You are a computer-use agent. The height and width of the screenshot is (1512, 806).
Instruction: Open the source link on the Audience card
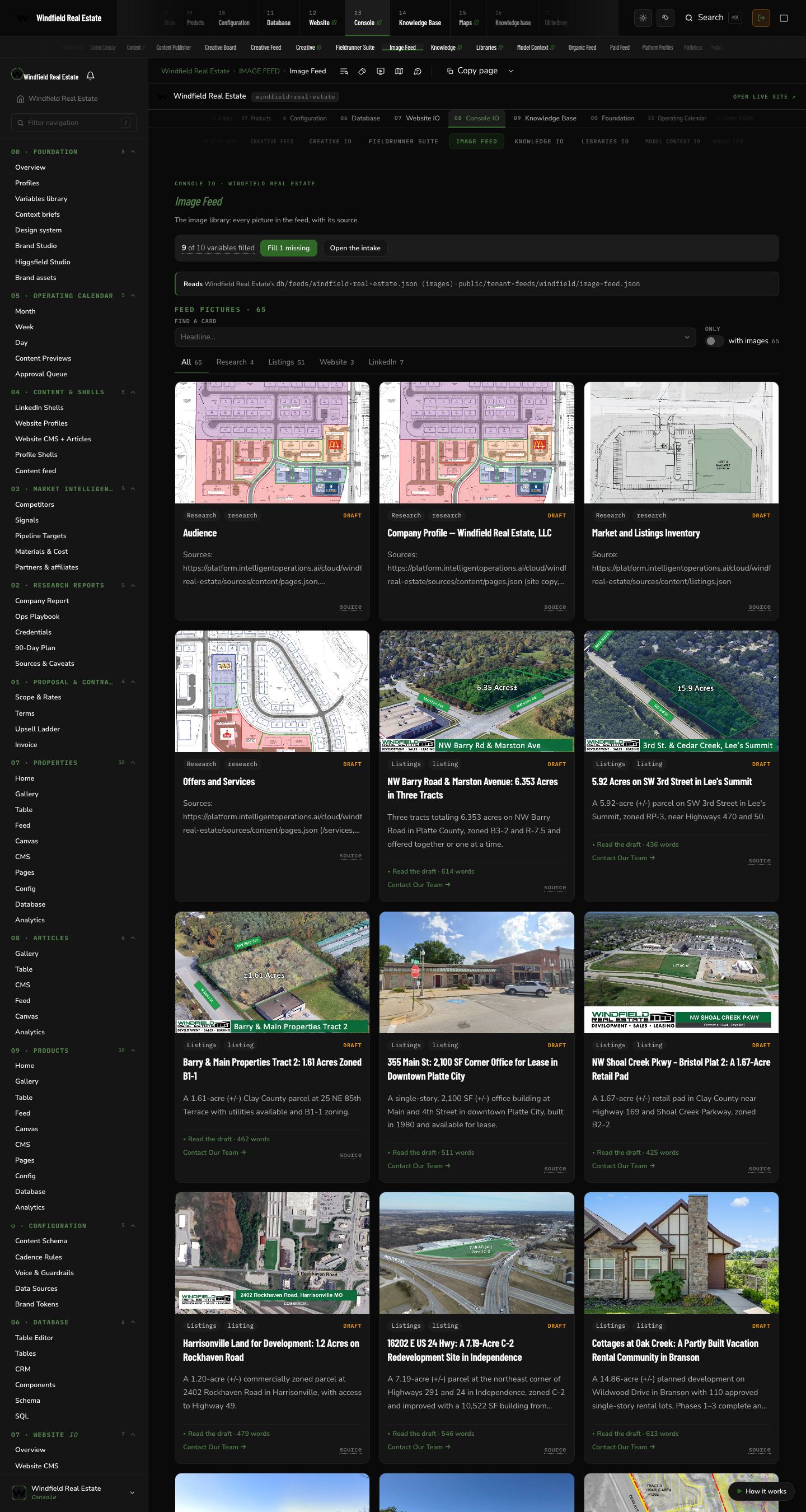[350, 607]
